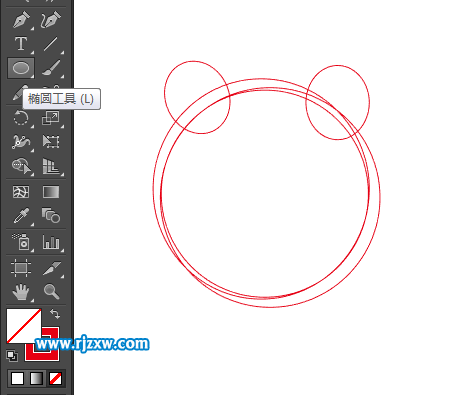Select the Type tool

21,44
